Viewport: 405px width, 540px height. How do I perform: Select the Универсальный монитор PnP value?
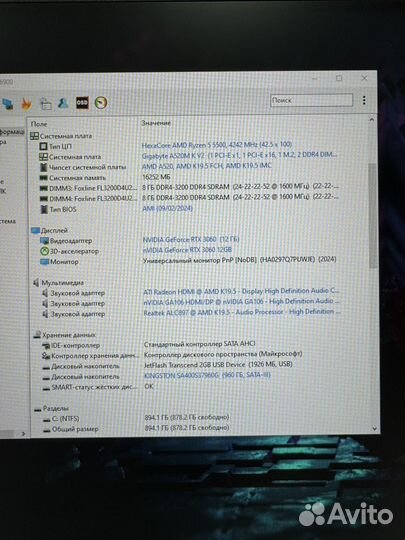239,260
